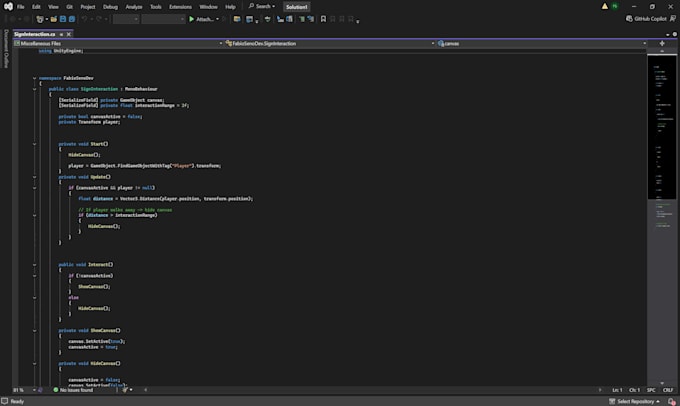
Task: Collapse the SignInteraction class block
Action: [34, 89]
